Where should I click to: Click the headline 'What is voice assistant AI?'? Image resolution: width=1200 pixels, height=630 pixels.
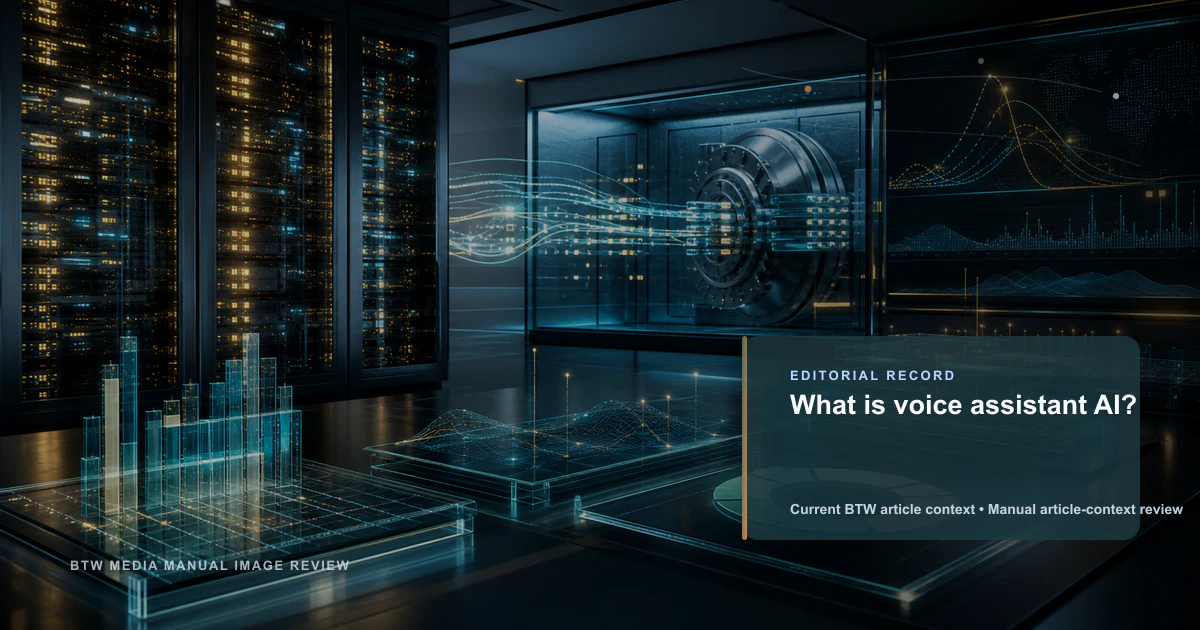point(963,405)
